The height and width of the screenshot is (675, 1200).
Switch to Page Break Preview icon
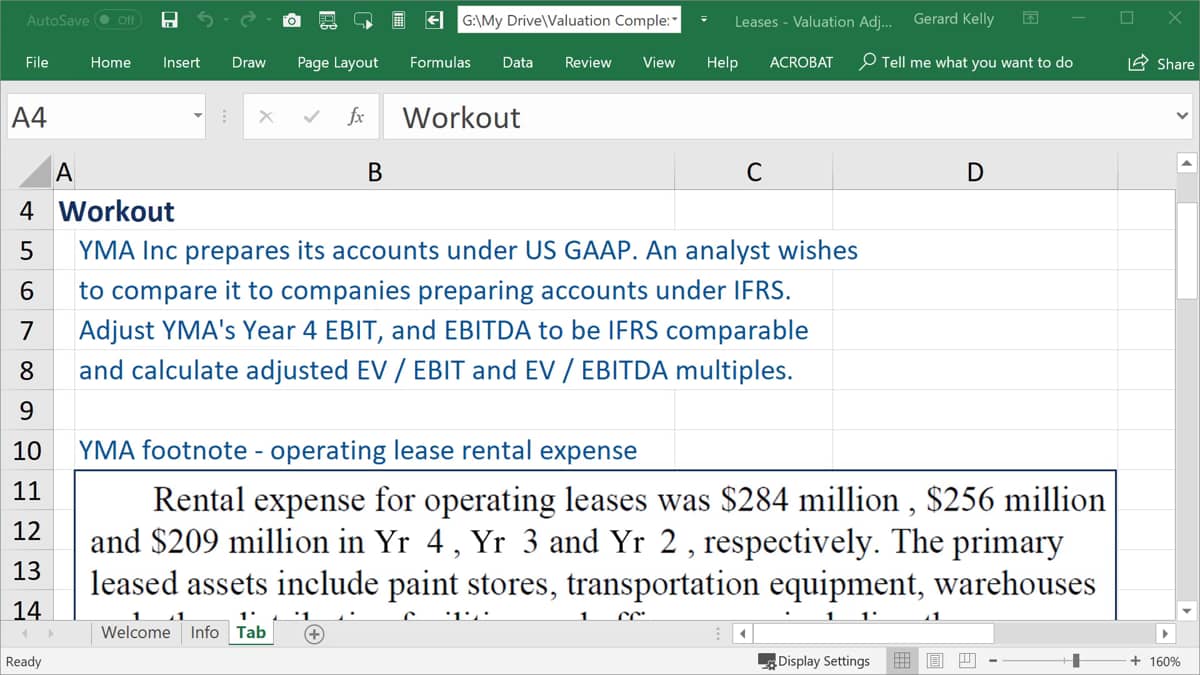(x=968, y=661)
